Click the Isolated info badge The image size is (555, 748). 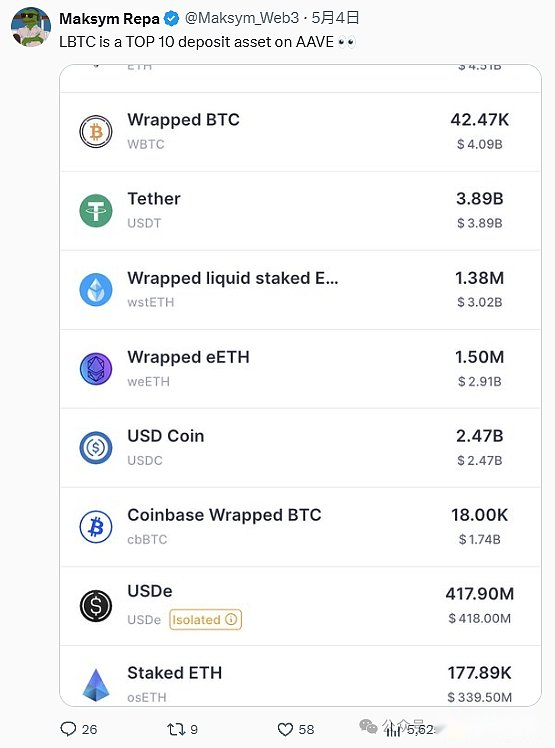tap(206, 620)
